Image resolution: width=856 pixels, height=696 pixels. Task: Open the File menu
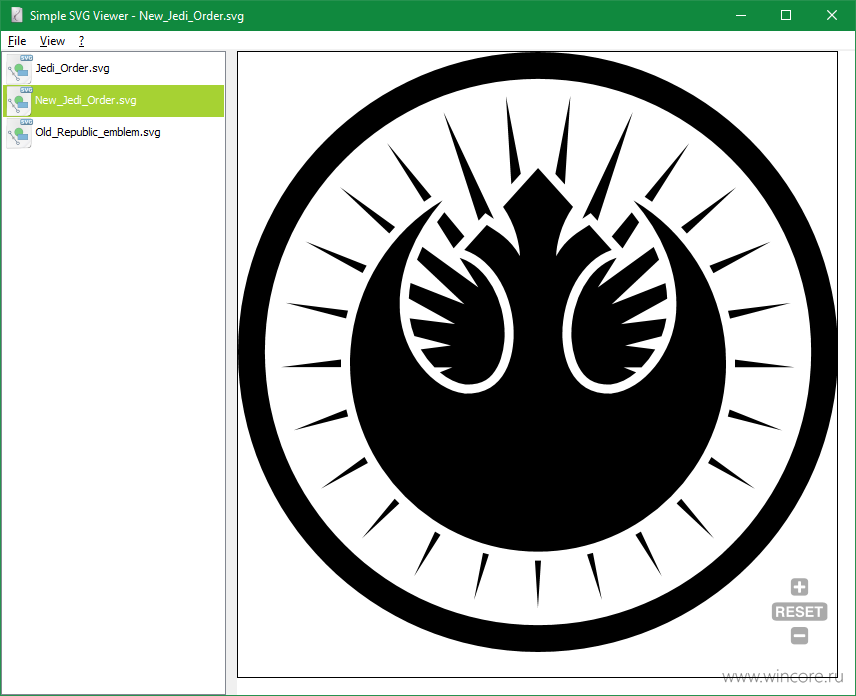point(17,41)
